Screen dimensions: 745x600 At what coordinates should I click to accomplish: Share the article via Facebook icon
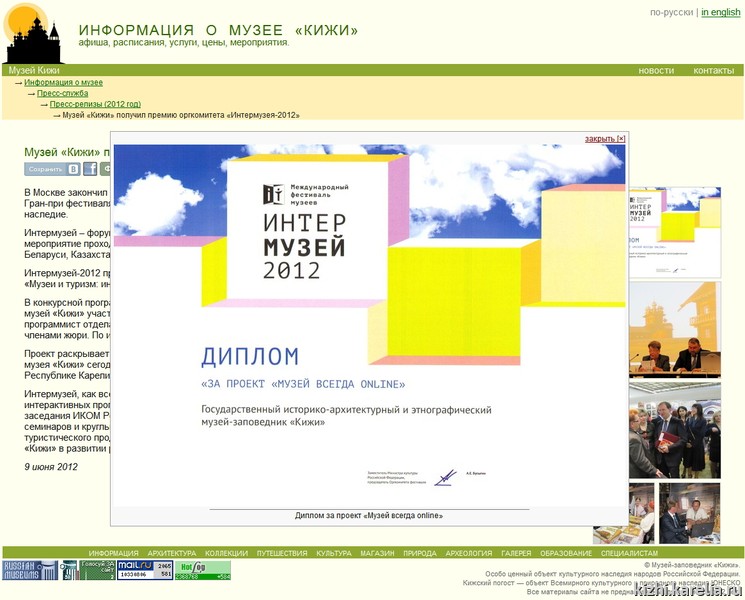(x=90, y=169)
